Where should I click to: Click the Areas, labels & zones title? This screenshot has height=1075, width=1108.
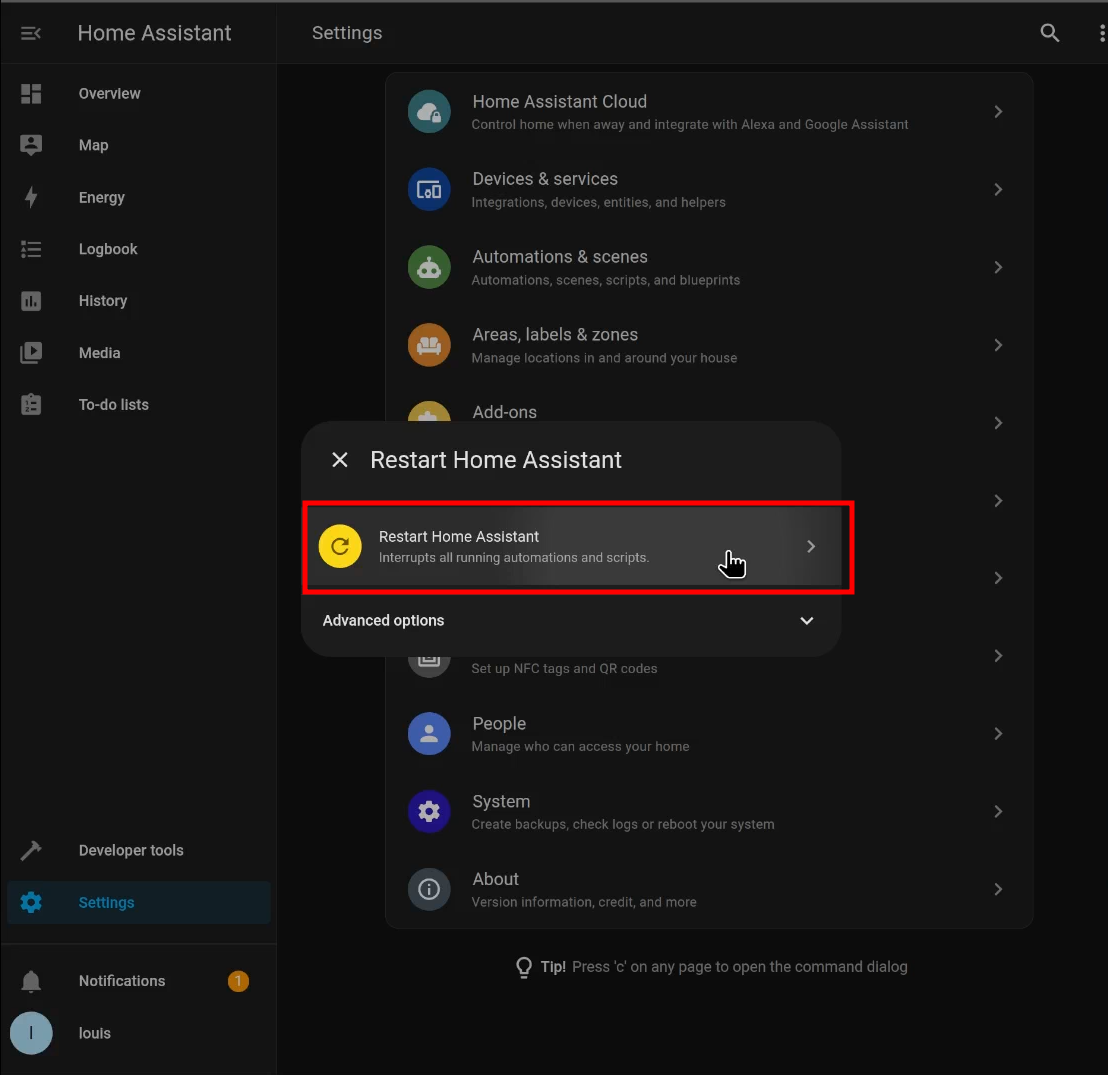[x=555, y=335]
